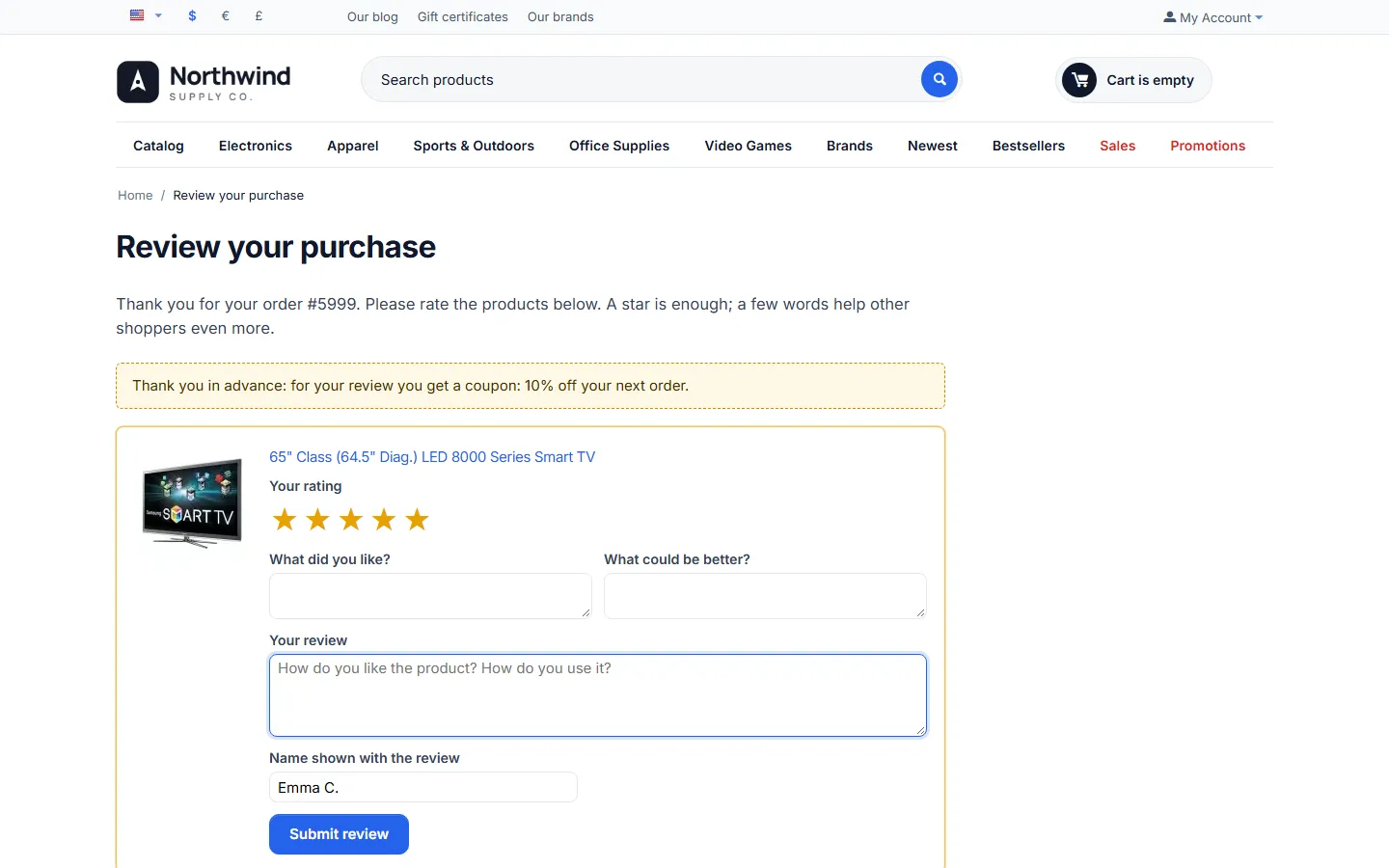Click the Smart TV product thumbnail
1389x868 pixels.
192,503
